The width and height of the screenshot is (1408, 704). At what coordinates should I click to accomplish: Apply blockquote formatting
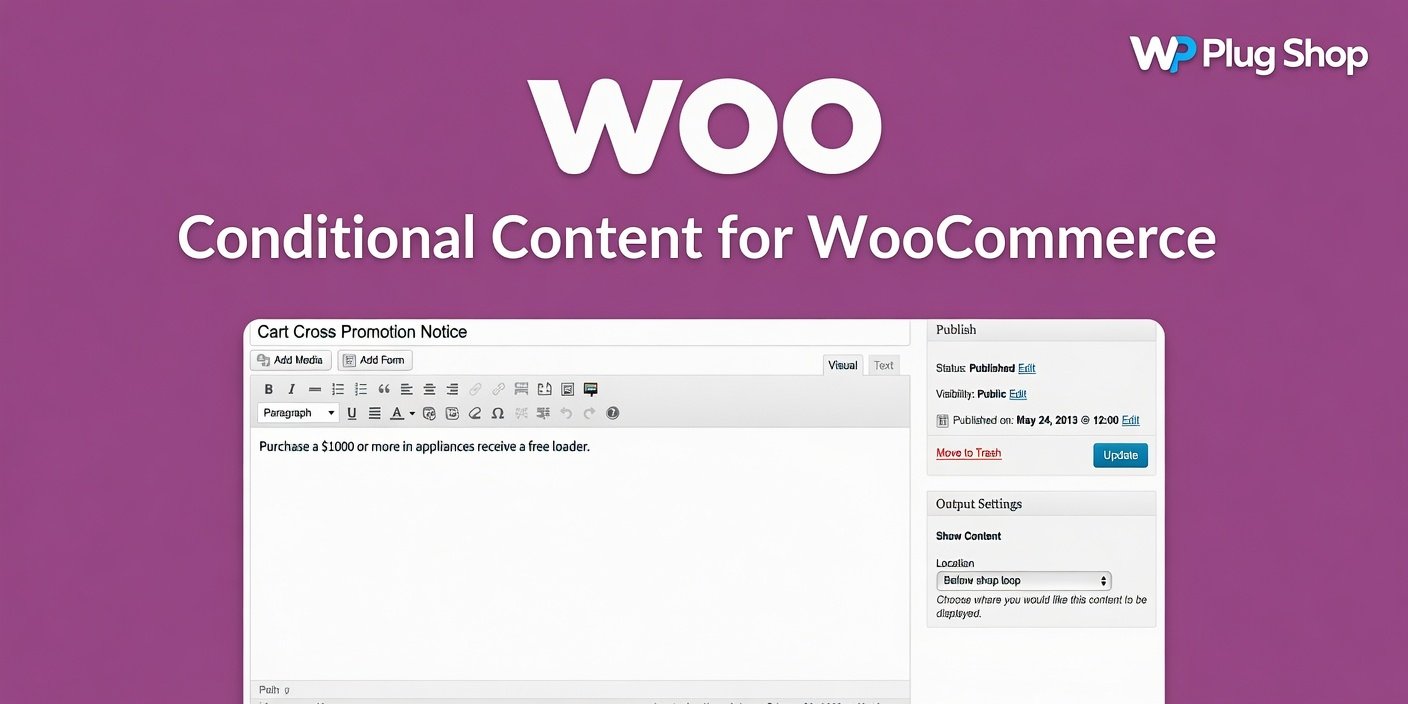point(384,389)
